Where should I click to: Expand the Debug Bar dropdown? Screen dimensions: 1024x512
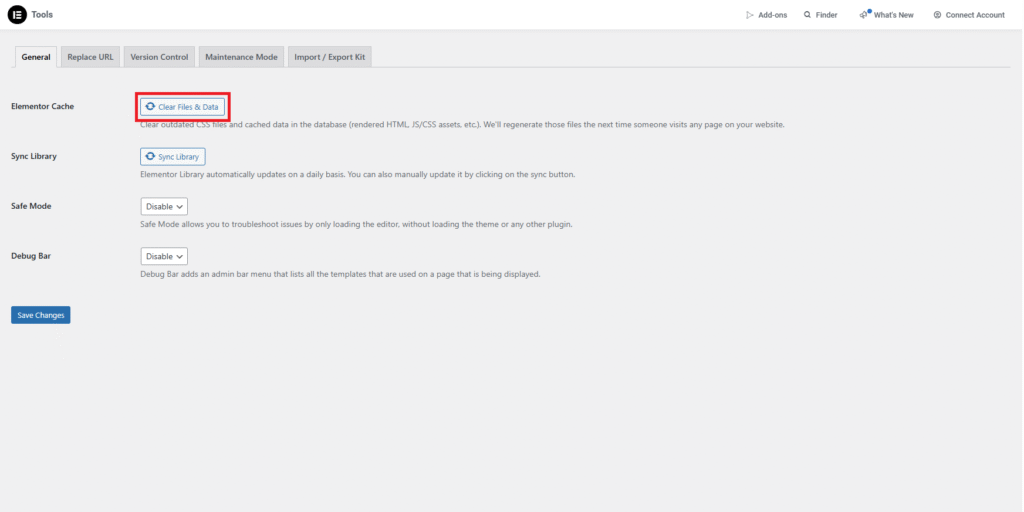point(164,256)
